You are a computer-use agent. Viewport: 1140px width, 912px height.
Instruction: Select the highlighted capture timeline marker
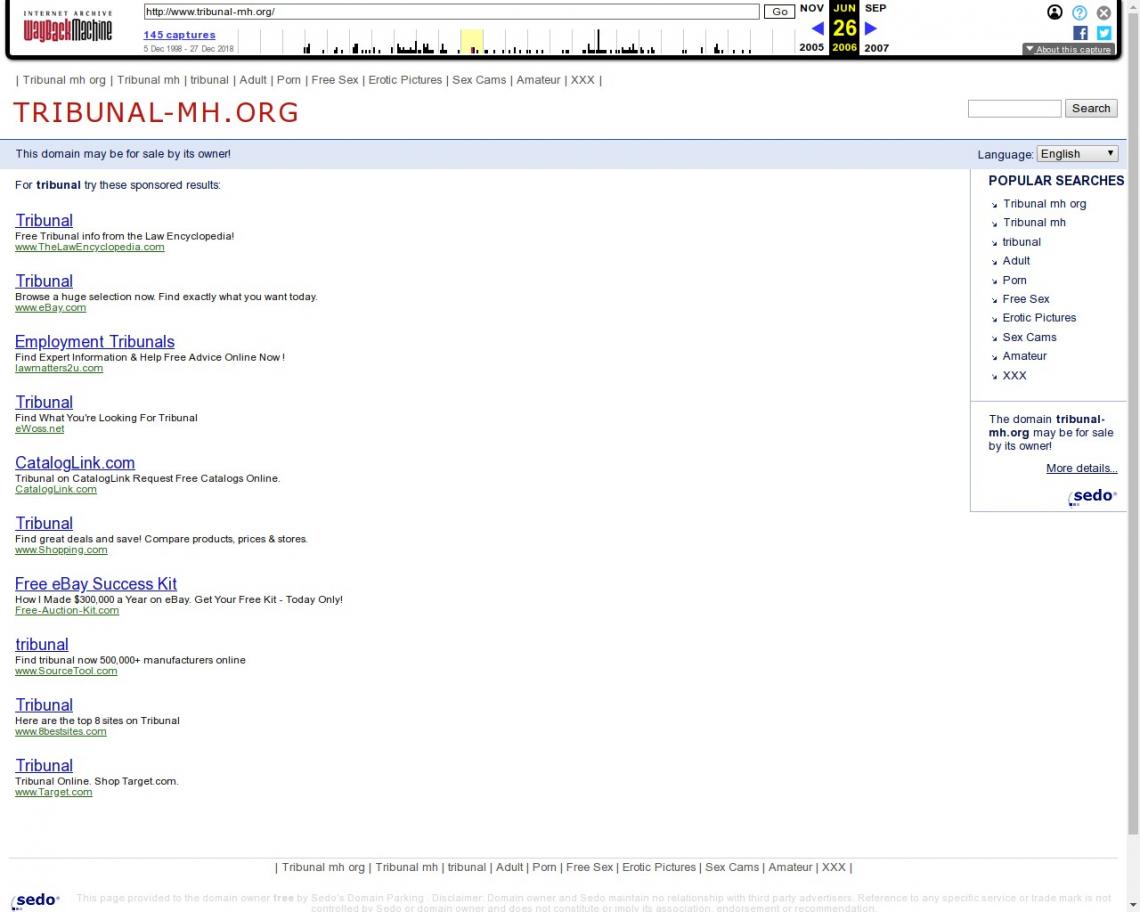click(471, 42)
